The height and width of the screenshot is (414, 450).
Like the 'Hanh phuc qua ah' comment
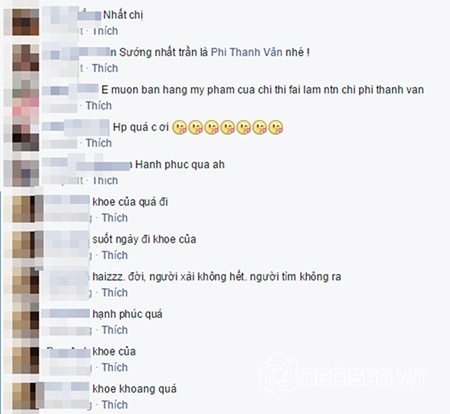[x=105, y=180]
